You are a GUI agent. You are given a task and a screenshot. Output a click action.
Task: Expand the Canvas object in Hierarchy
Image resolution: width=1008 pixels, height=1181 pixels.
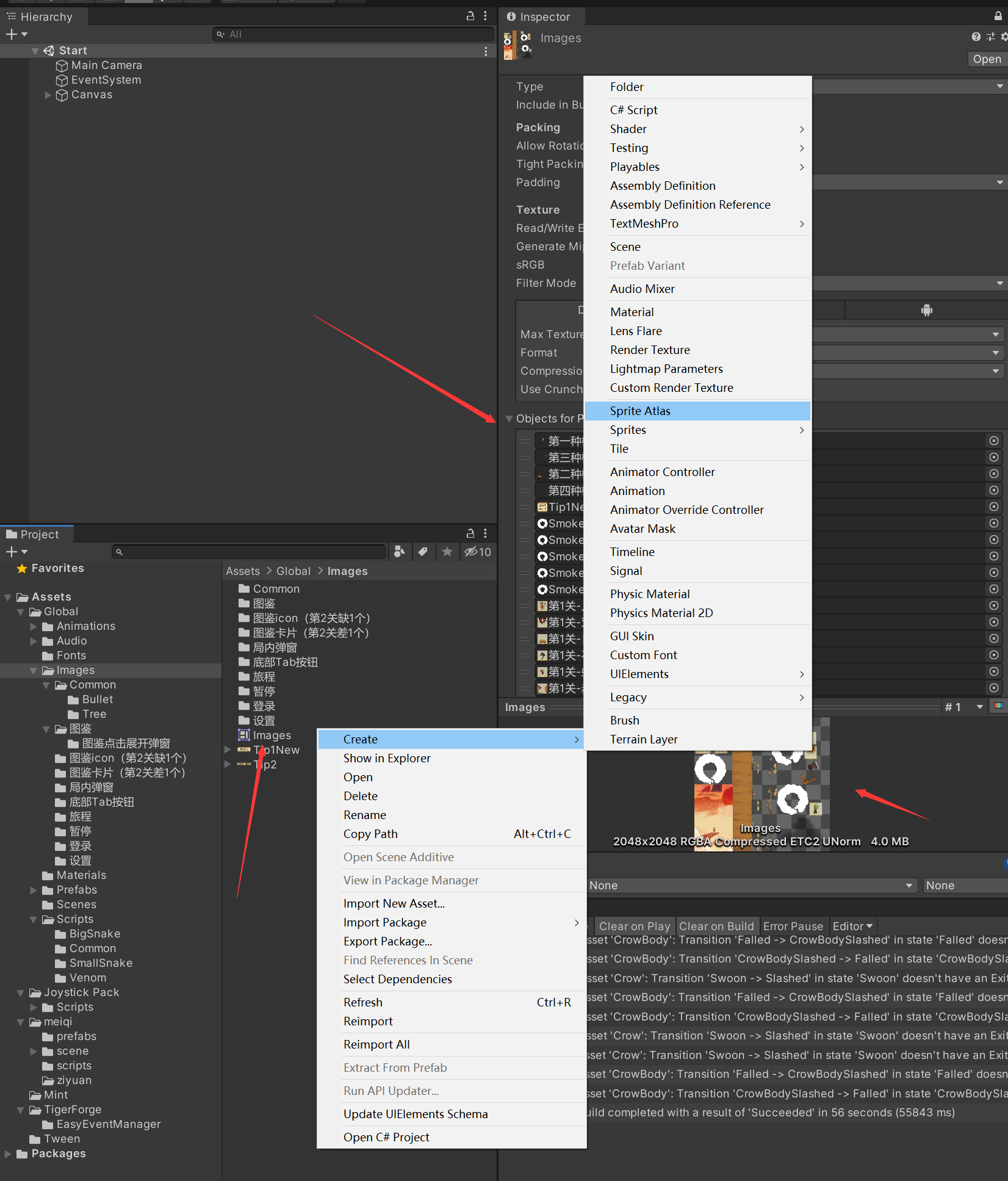tap(48, 95)
